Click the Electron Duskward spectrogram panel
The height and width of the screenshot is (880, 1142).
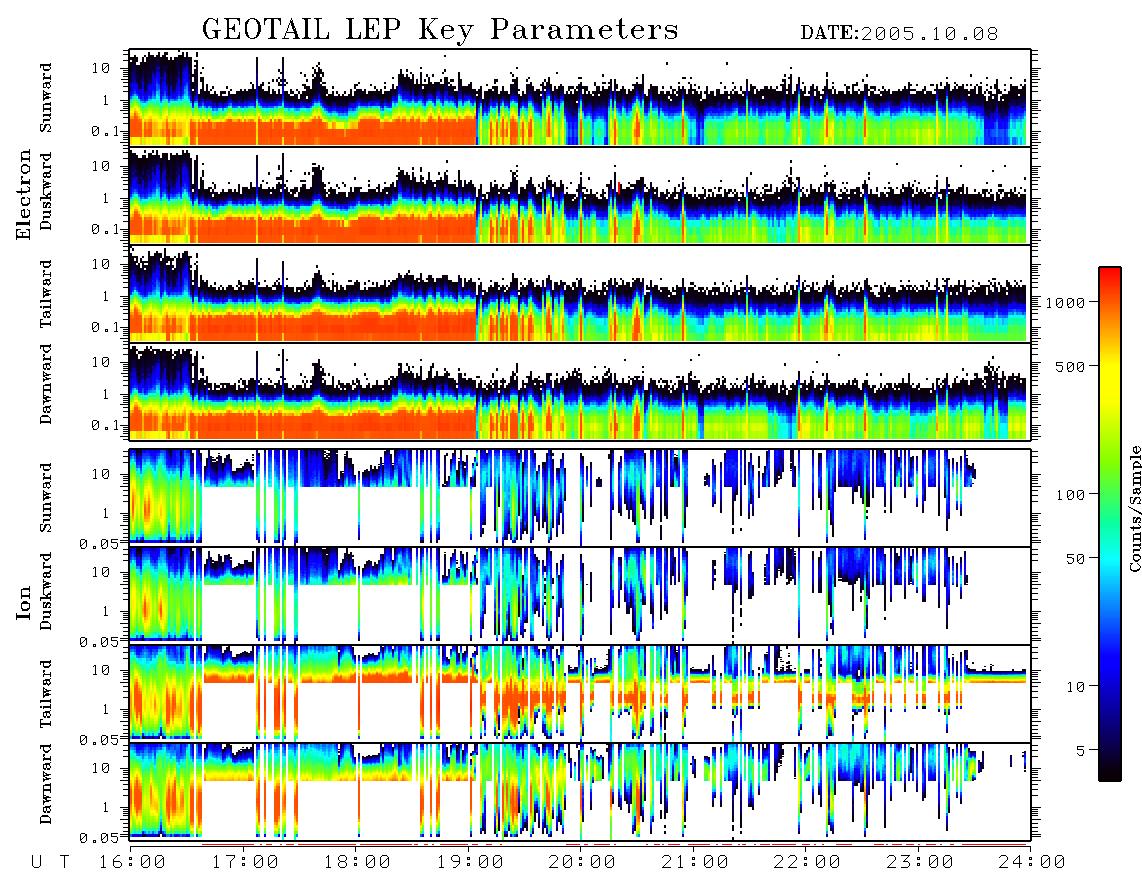(x=580, y=195)
